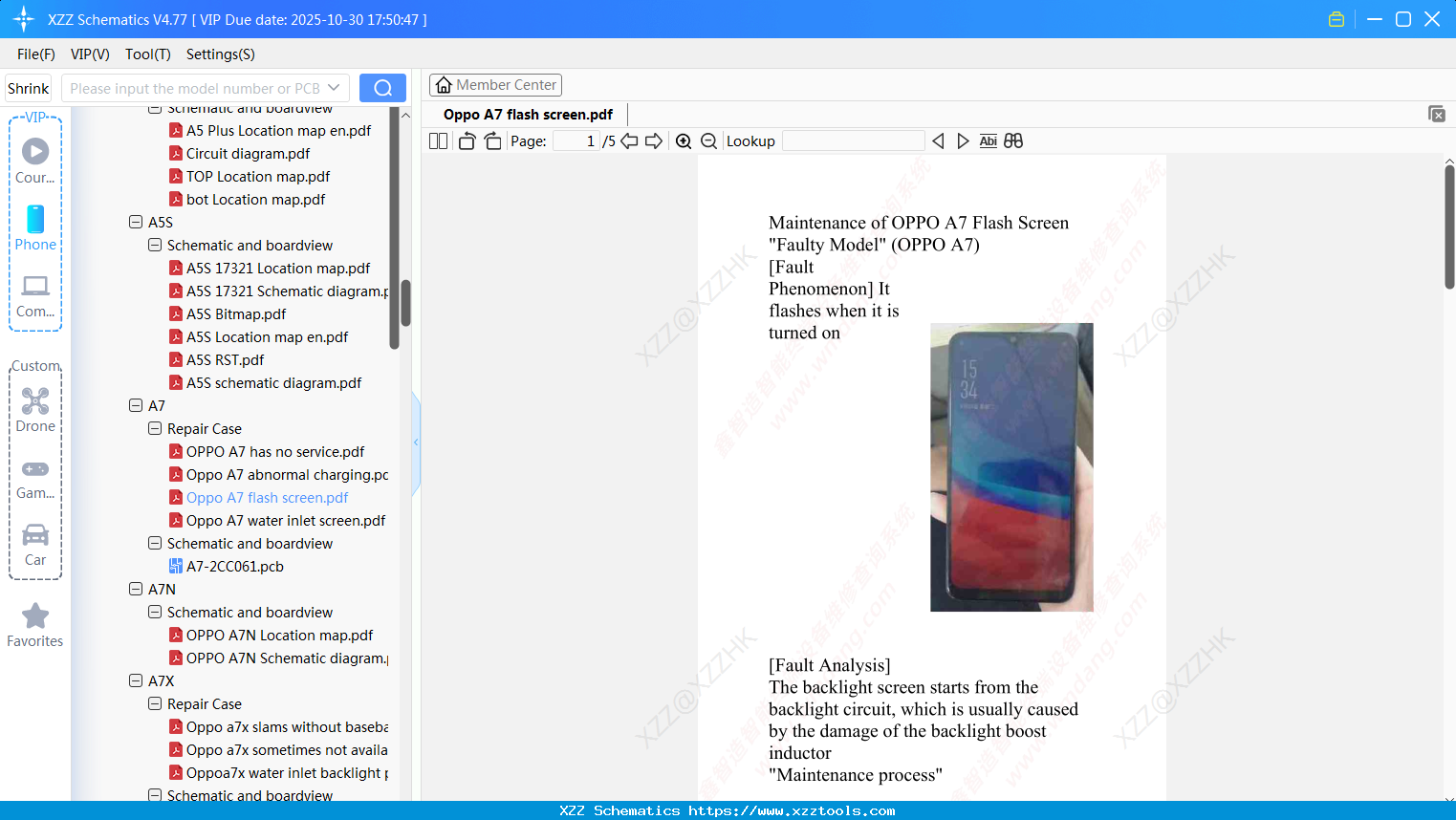The width and height of the screenshot is (1456, 820).
Task: Collapse the A7X tree node
Action: [x=136, y=681]
